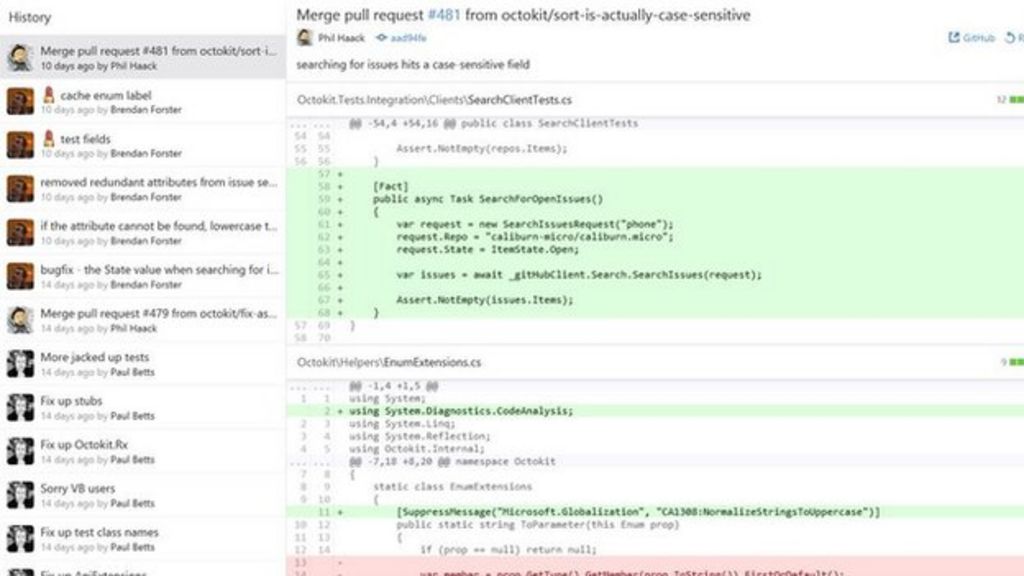The width and height of the screenshot is (1024, 576).
Task: Click Paul Betts' avatar on 'More jacked up tests'
Action: click(20, 364)
